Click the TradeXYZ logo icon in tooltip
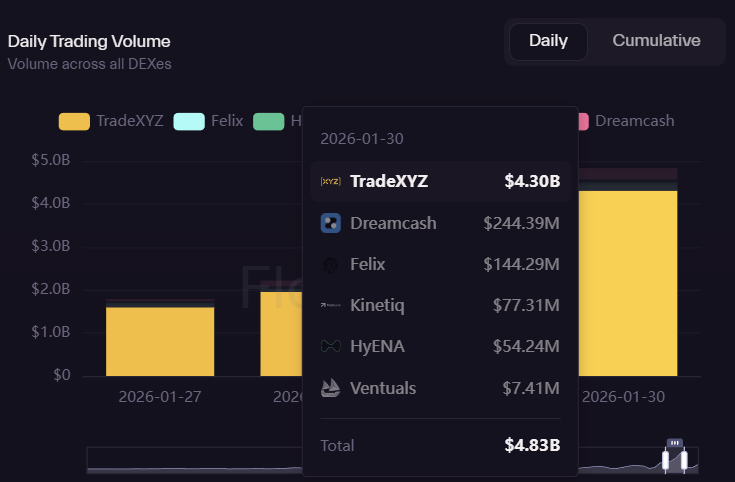The image size is (735, 482). [330, 182]
